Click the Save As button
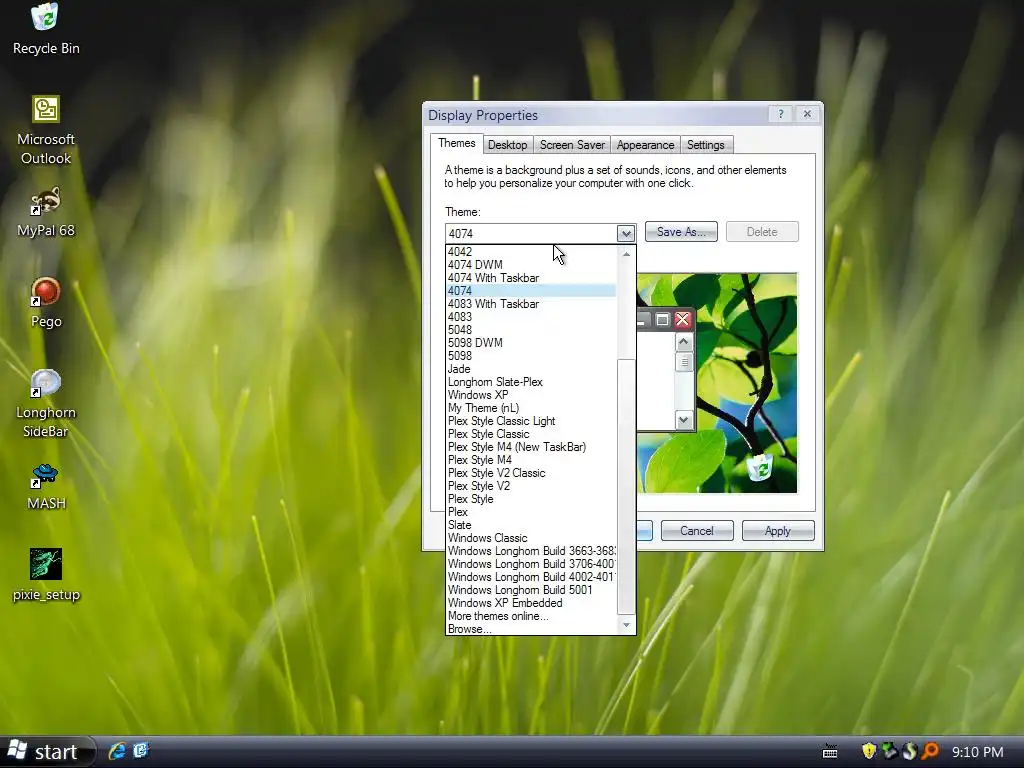Viewport: 1024px width, 768px height. [681, 232]
